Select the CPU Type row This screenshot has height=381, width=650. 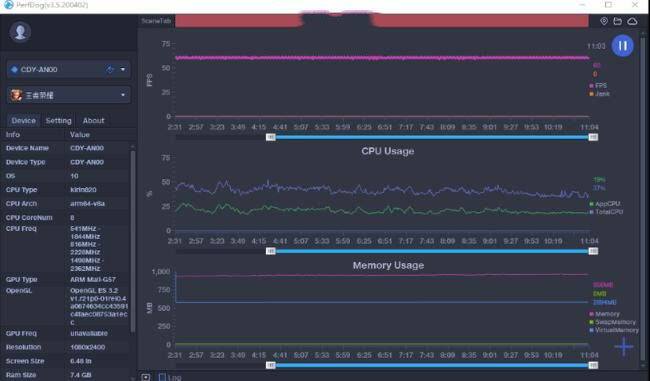(x=66, y=189)
